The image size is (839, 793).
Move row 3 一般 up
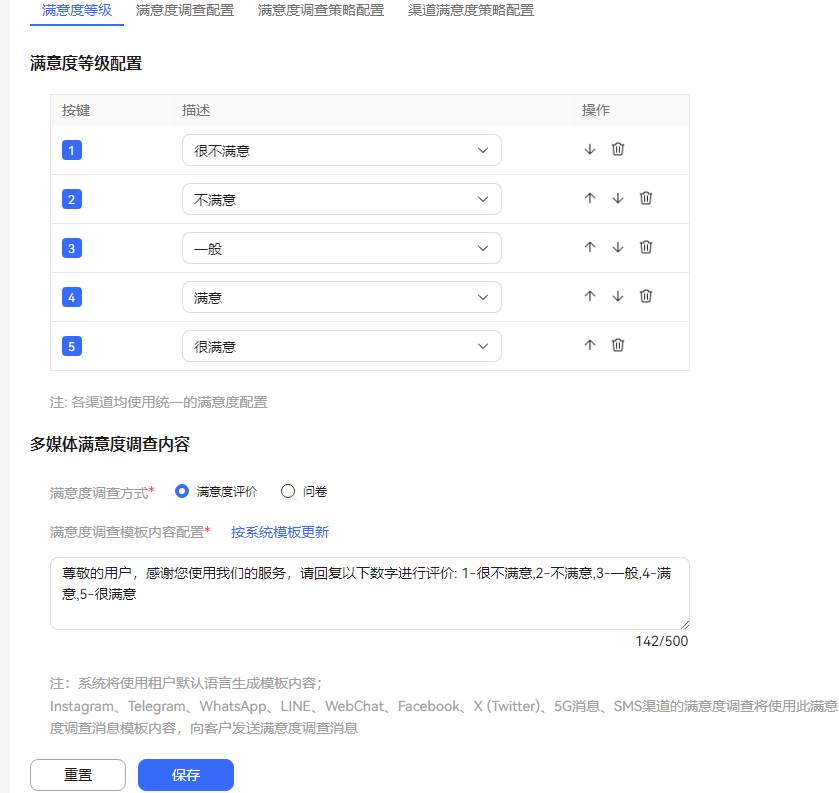(x=590, y=247)
